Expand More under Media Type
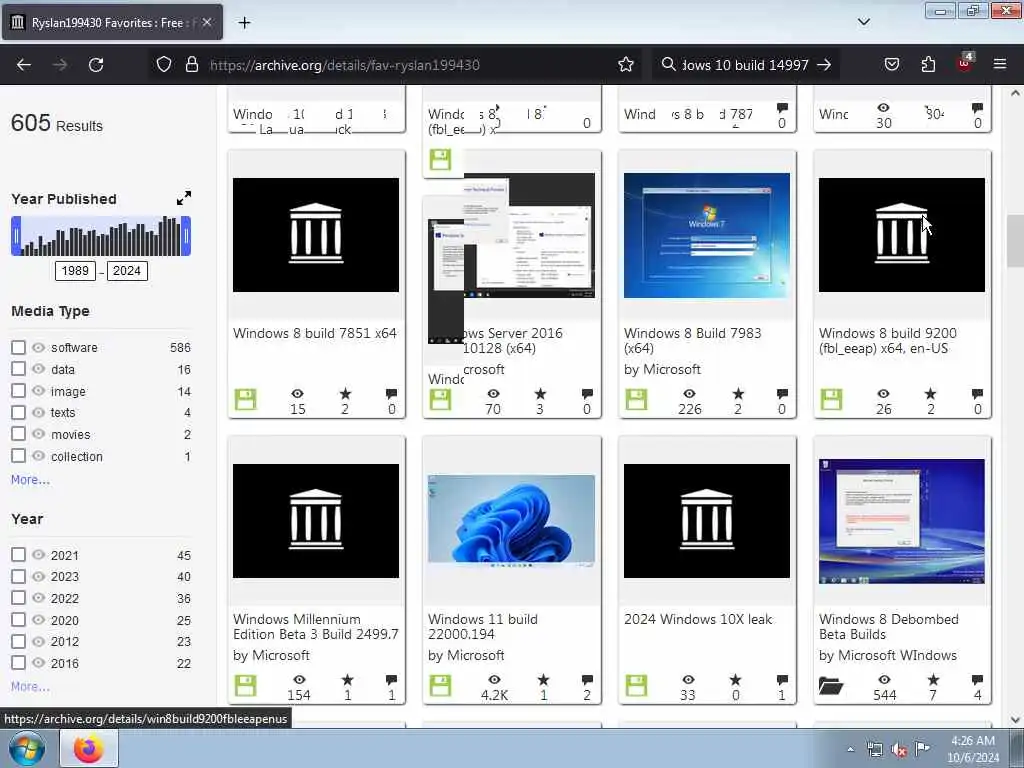Viewport: 1024px width, 768px height. tap(30, 479)
